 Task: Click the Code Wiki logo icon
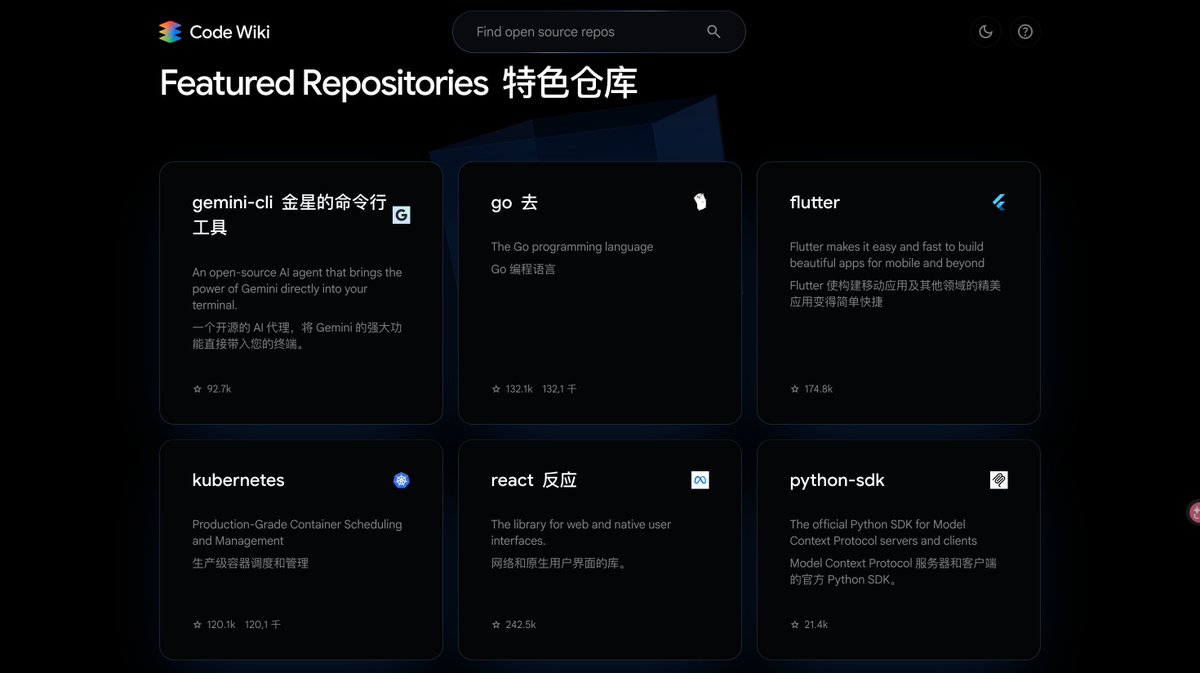pos(170,32)
